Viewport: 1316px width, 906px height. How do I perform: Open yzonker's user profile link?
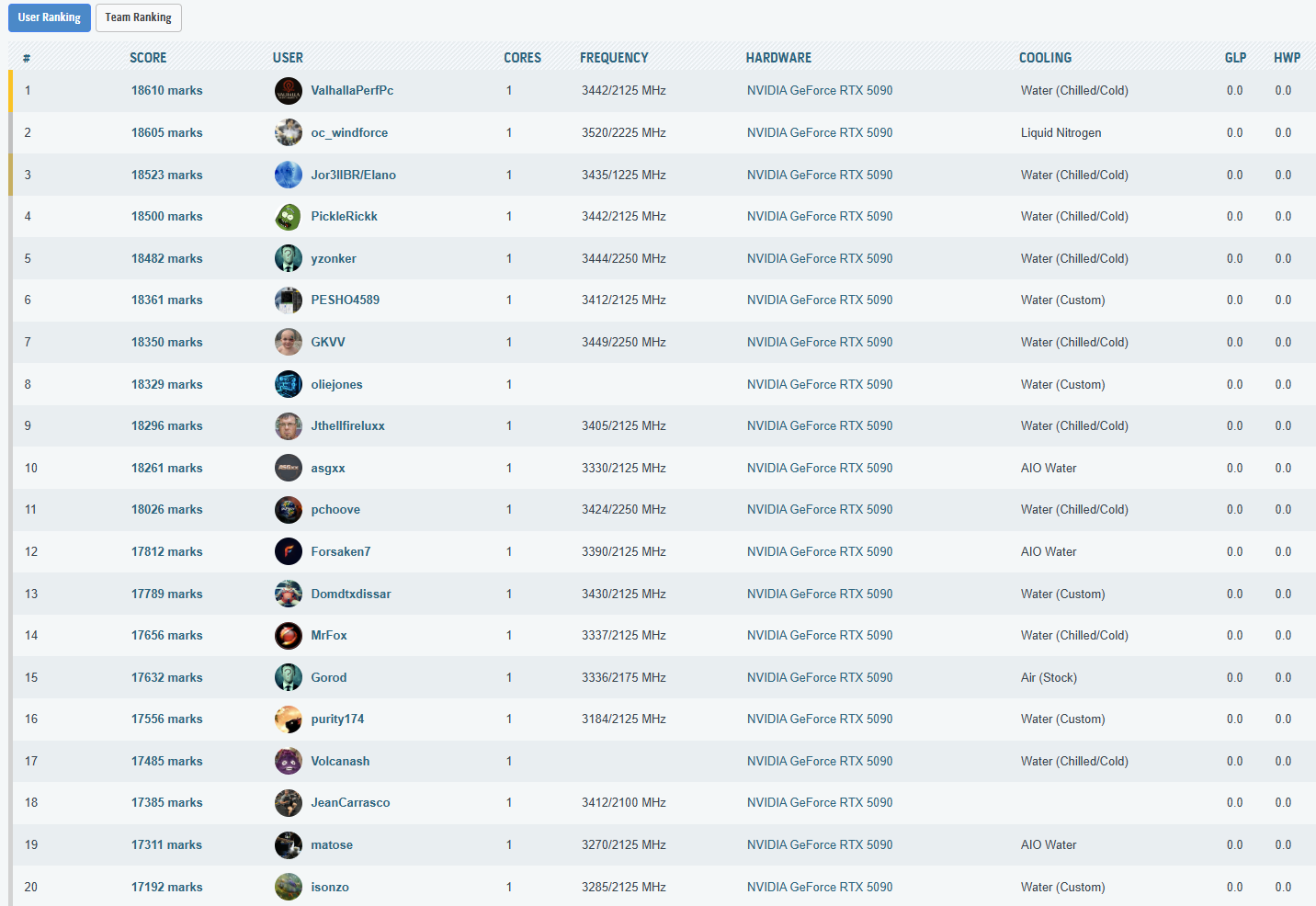click(334, 259)
